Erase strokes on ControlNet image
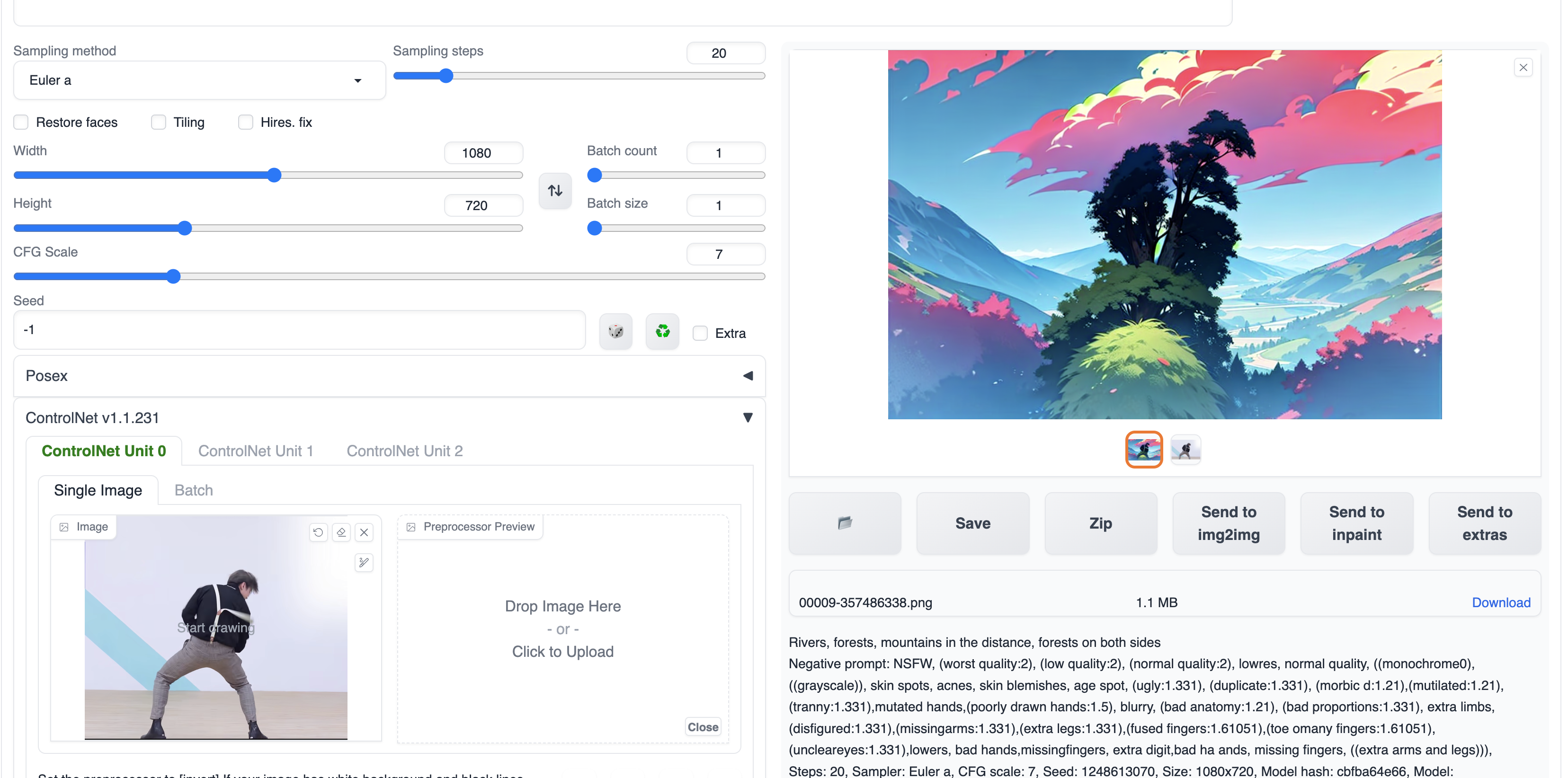 click(341, 532)
